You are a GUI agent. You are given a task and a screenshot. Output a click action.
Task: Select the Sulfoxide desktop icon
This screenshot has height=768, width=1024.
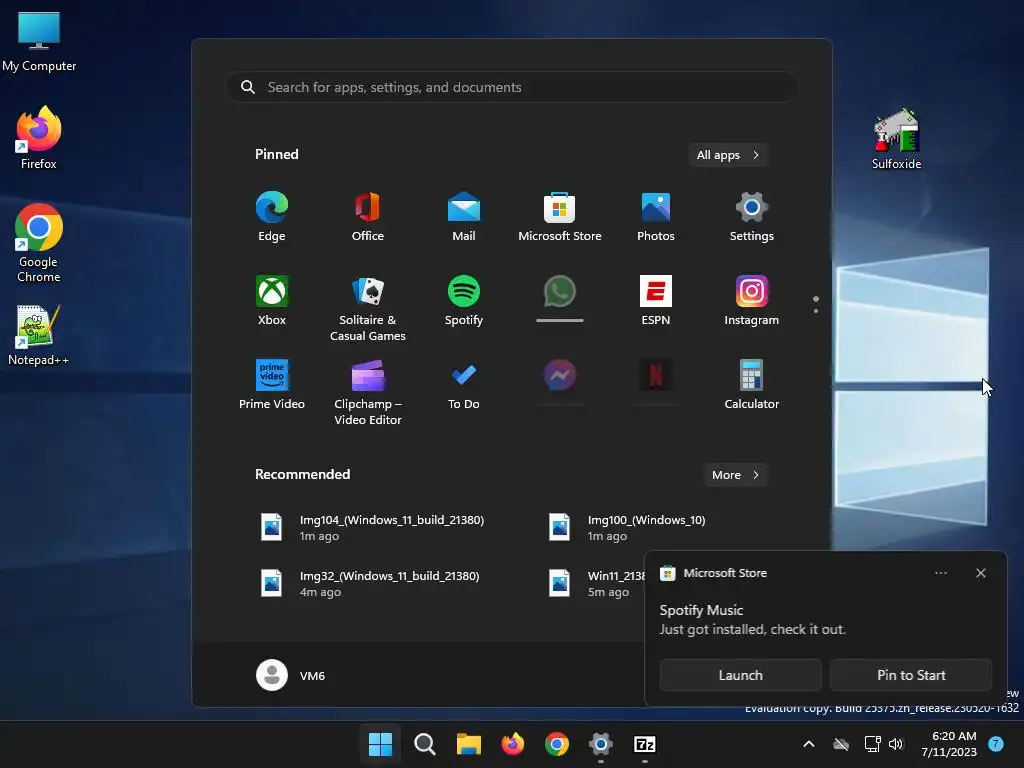[897, 139]
